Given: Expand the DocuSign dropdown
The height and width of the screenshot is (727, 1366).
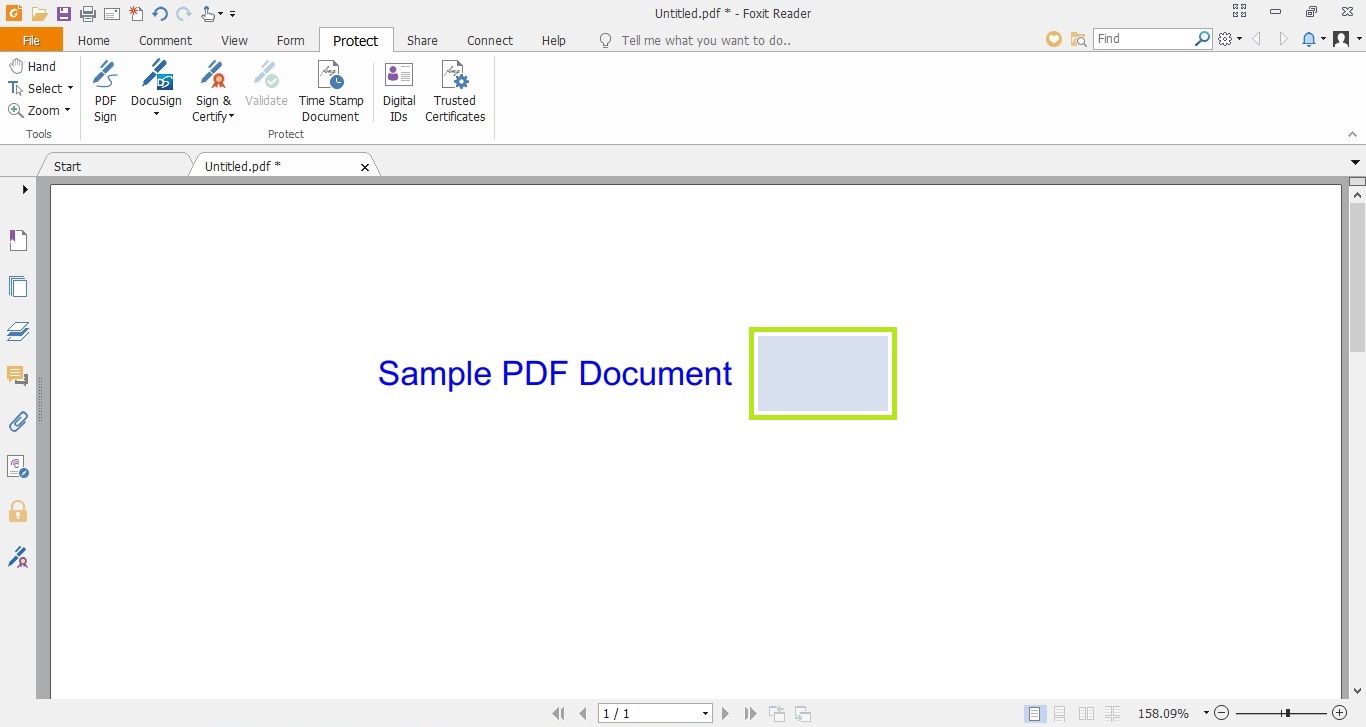Looking at the screenshot, I should (x=156, y=114).
